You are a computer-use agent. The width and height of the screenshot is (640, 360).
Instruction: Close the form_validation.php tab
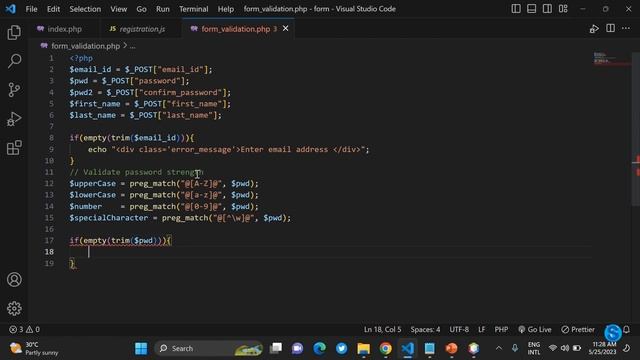[x=286, y=29]
